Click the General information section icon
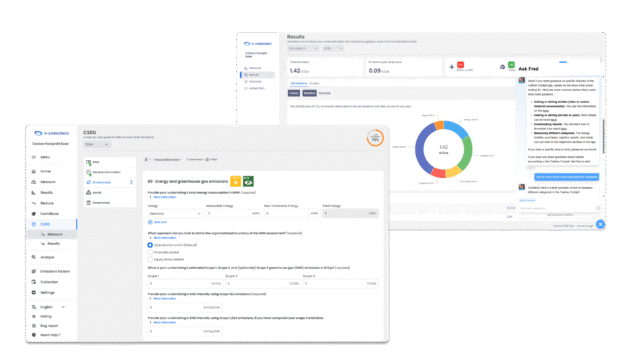Viewport: 640px width, 364px height. tap(89, 172)
